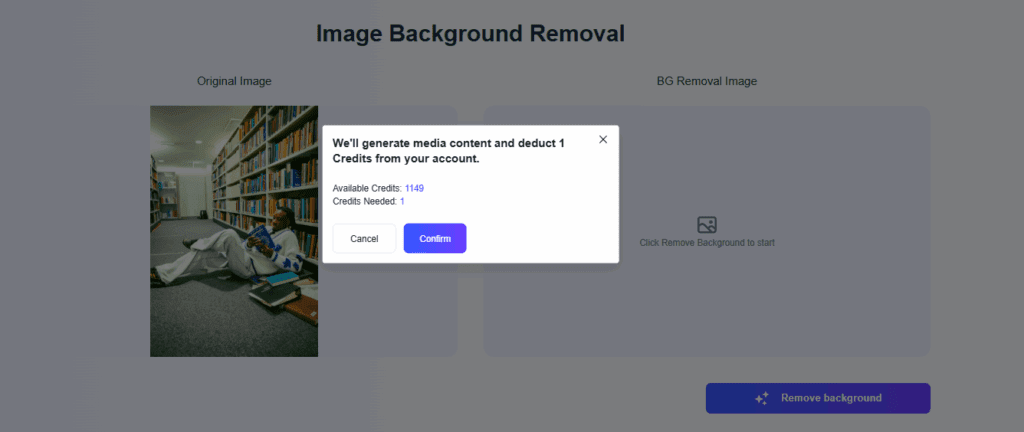The height and width of the screenshot is (432, 1024).
Task: Click the 'BG Removal Image' label
Action: (707, 81)
